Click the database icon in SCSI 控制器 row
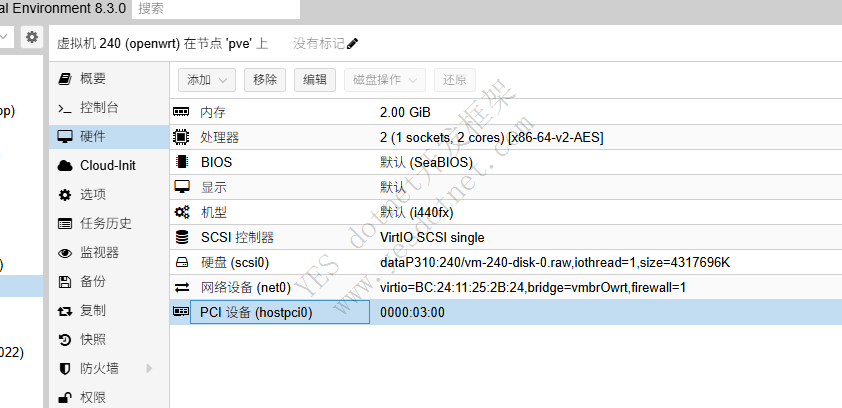This screenshot has height=408, width=842. coord(182,237)
